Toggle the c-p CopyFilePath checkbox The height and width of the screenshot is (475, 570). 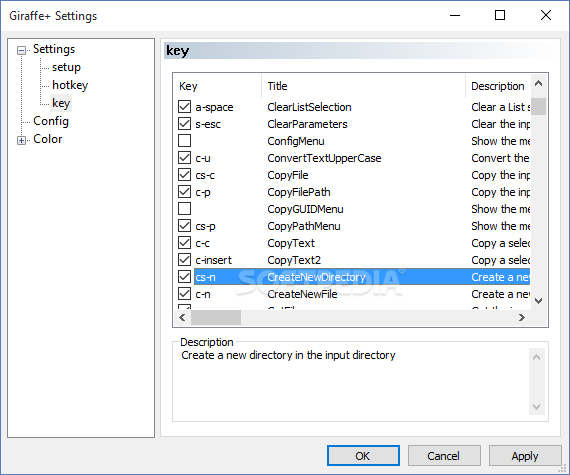coord(184,192)
